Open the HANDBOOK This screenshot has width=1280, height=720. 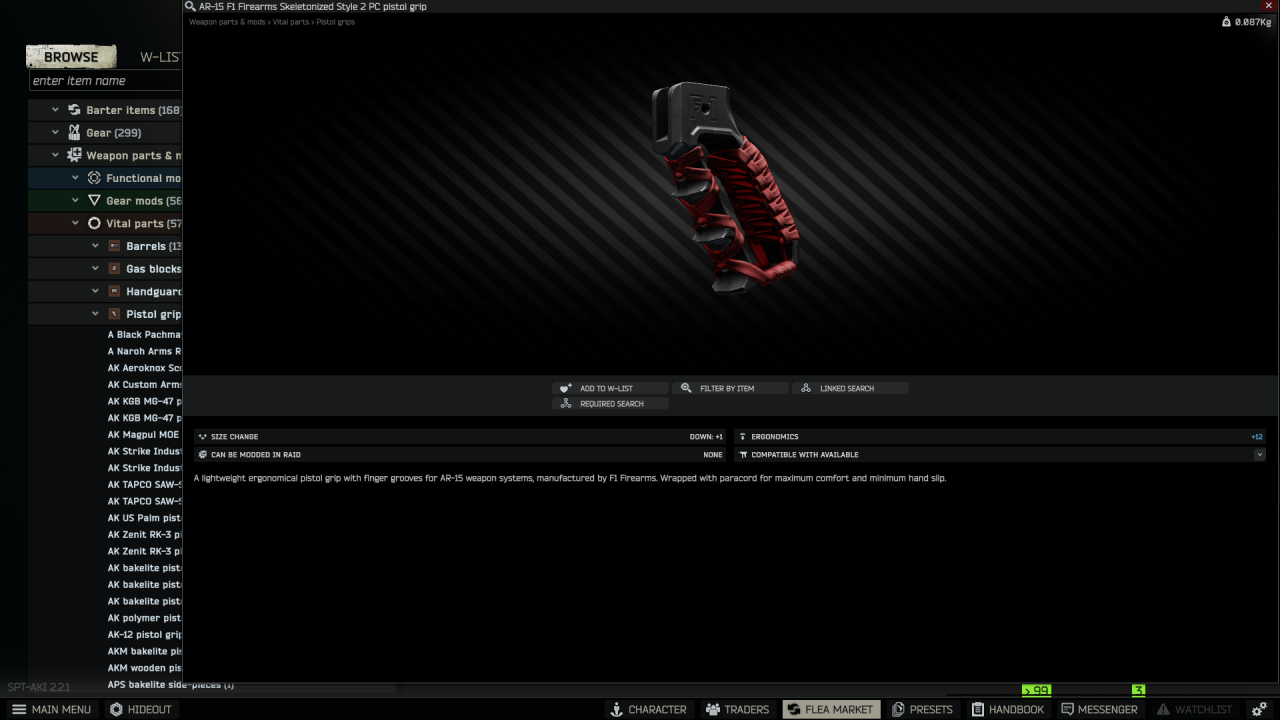(1007, 709)
